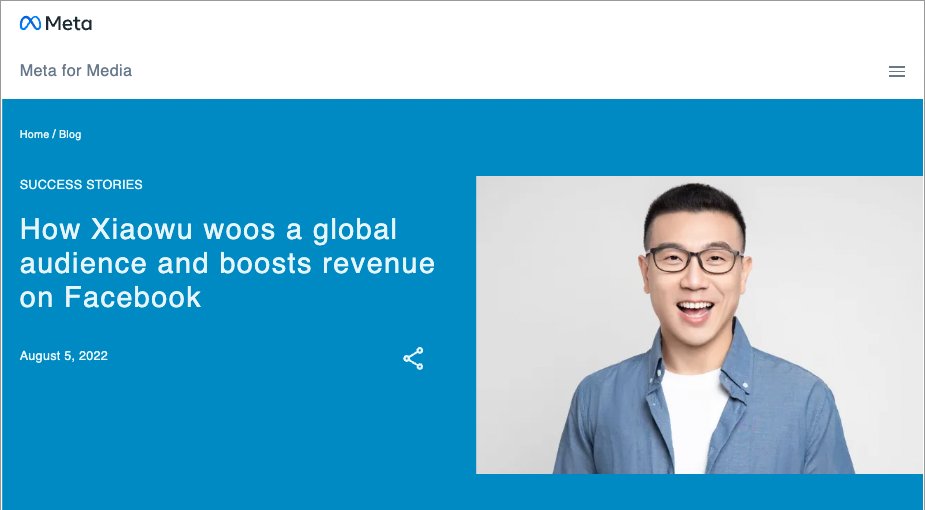This screenshot has width=925, height=510.
Task: Open the Blog breadcrumb link
Action: [x=70, y=134]
